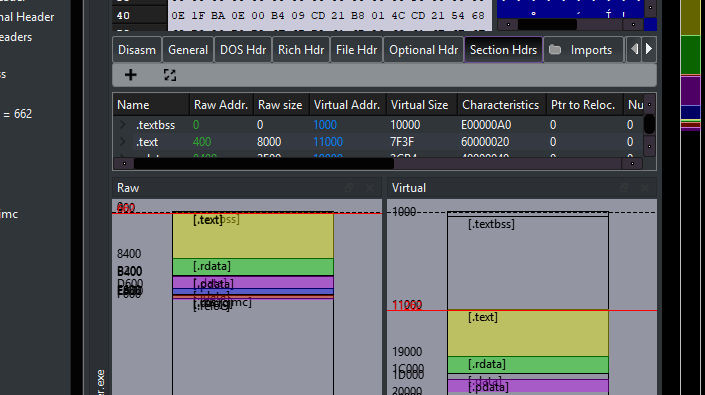This screenshot has width=705, height=395.
Task: Select the .text name cell
Action: (147, 142)
